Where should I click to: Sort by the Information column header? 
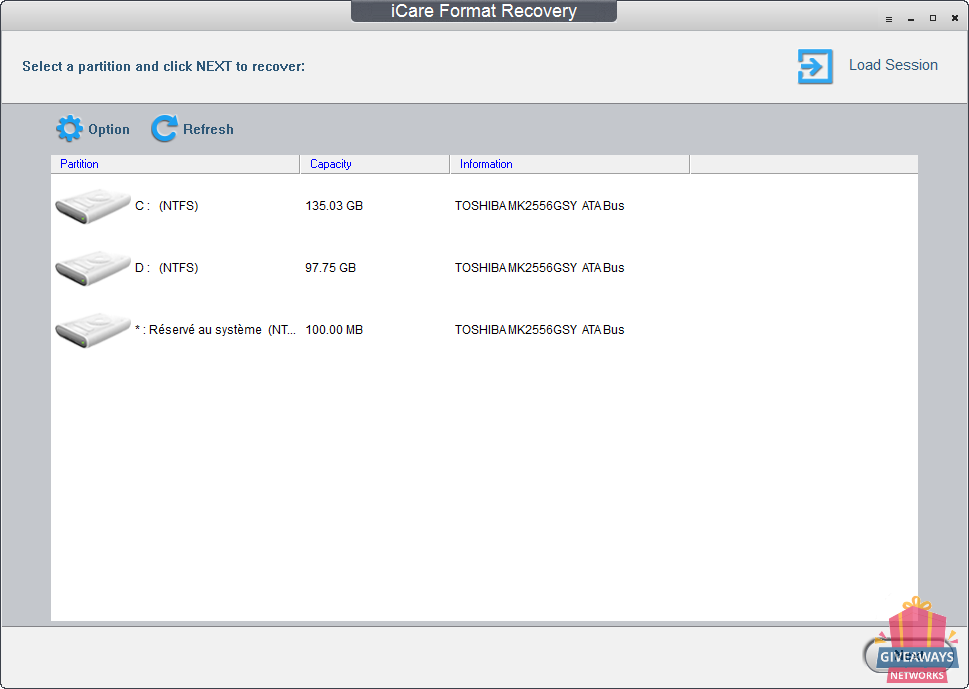click(570, 164)
